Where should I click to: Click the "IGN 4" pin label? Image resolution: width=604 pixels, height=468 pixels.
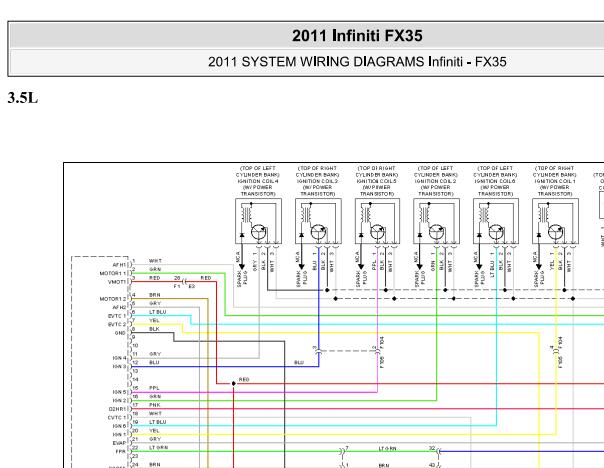coord(119,358)
